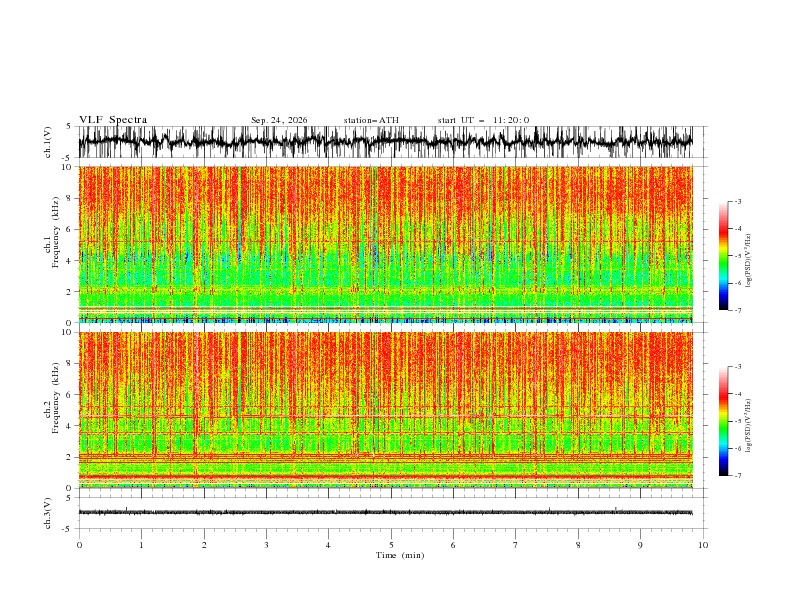This screenshot has width=792, height=612.
Task: Click the "Time (min)" axis label
Action: [400, 555]
